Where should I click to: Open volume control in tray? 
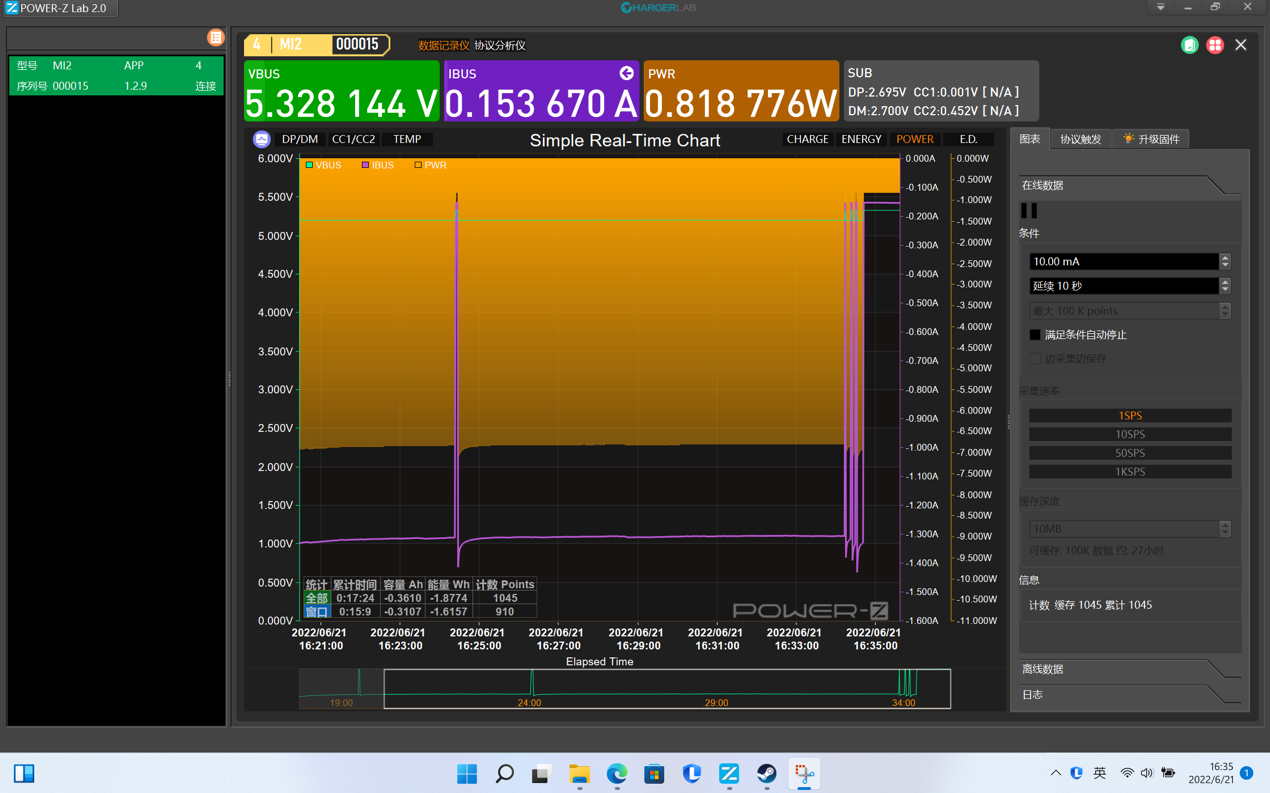click(x=1147, y=773)
